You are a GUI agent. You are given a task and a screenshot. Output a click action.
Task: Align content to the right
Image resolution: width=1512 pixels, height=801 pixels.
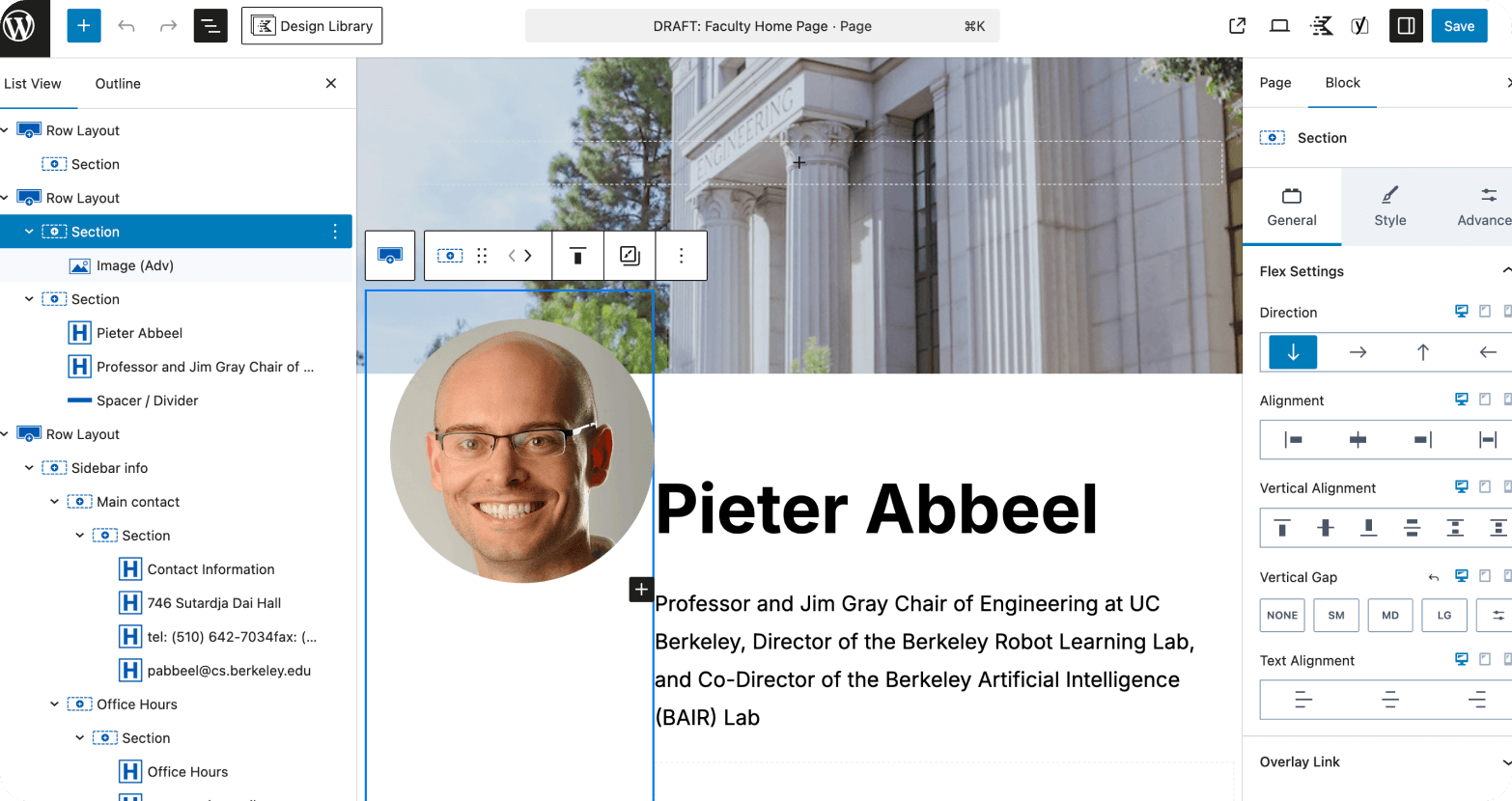point(1422,440)
